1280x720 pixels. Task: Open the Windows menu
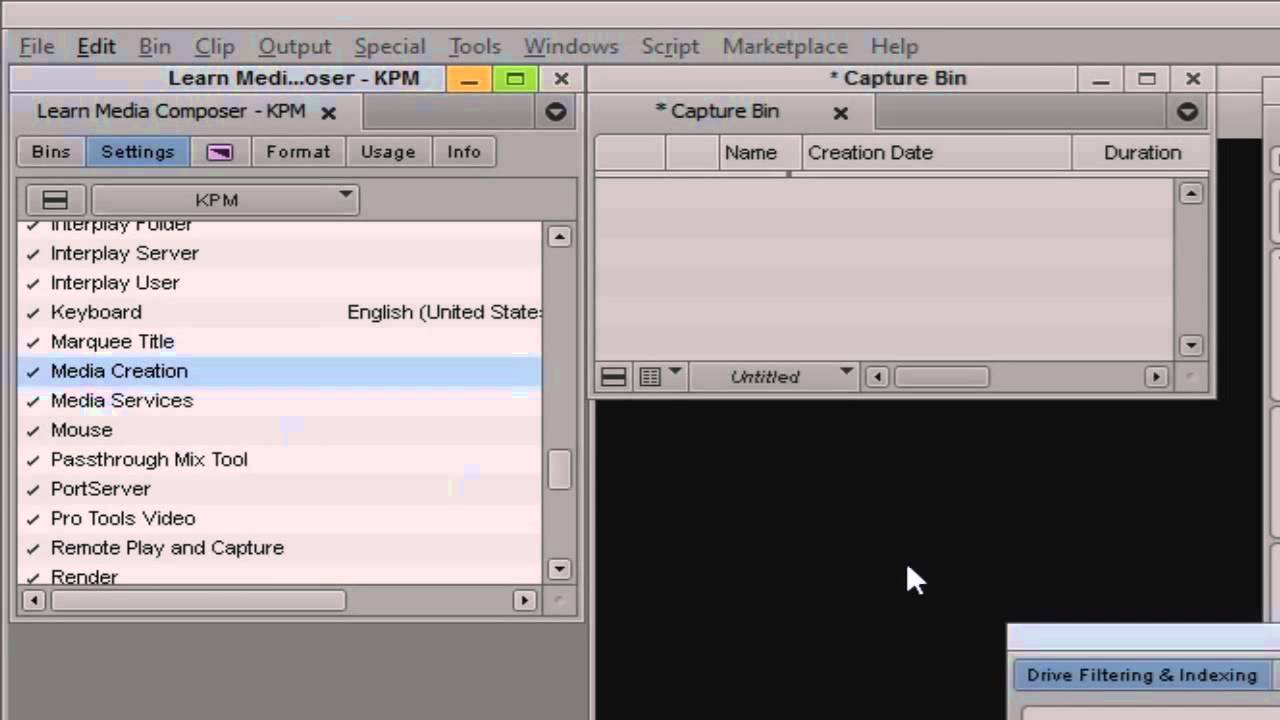pyautogui.click(x=571, y=46)
